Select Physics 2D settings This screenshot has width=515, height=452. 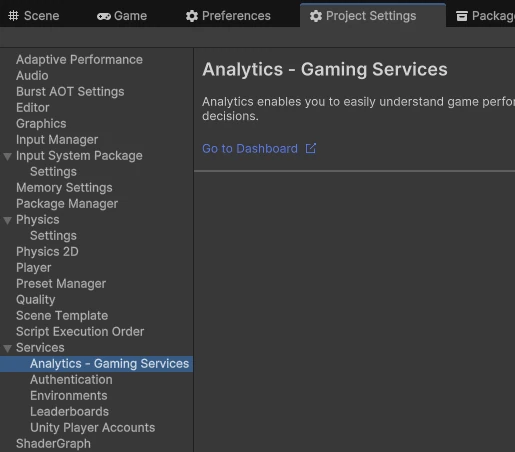tap(47, 252)
